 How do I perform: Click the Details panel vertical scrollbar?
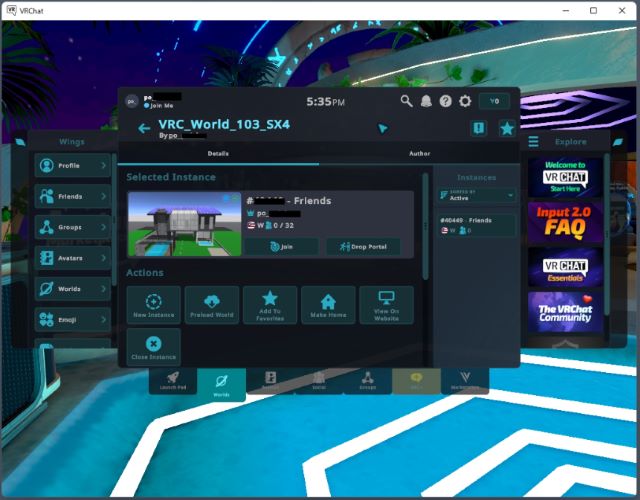[x=425, y=227]
